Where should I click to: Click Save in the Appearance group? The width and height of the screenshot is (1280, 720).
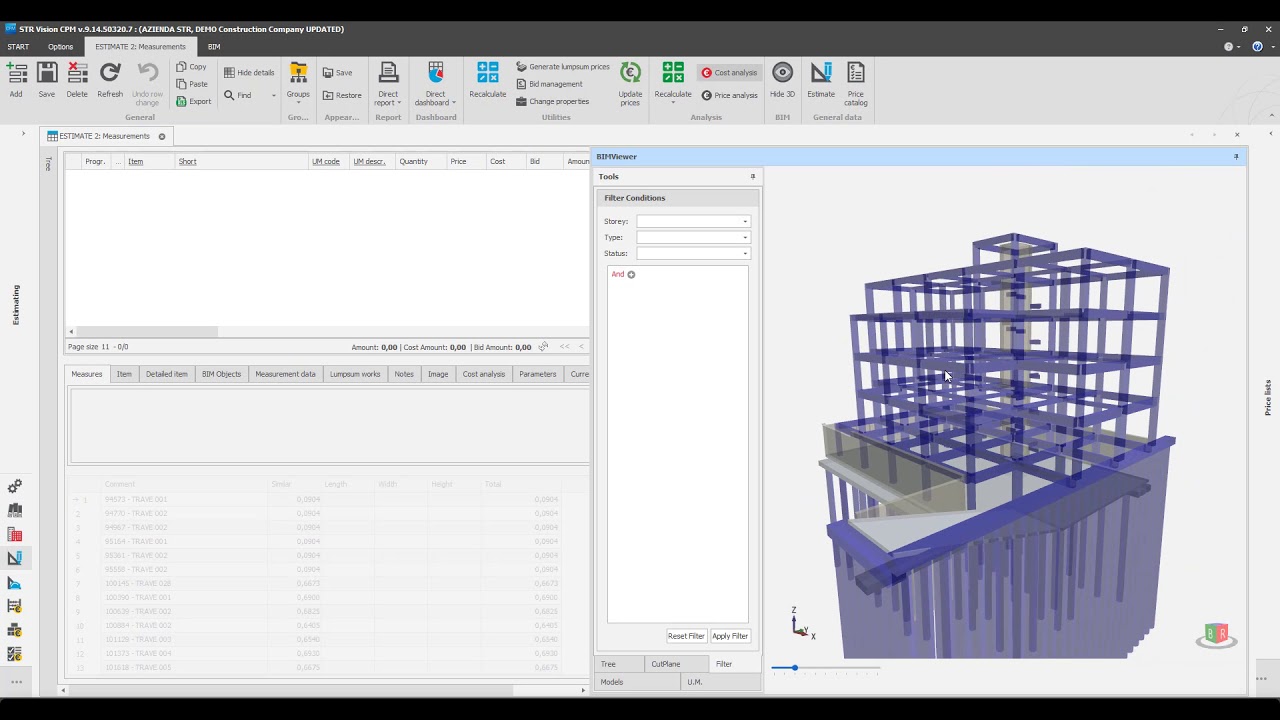pos(337,73)
